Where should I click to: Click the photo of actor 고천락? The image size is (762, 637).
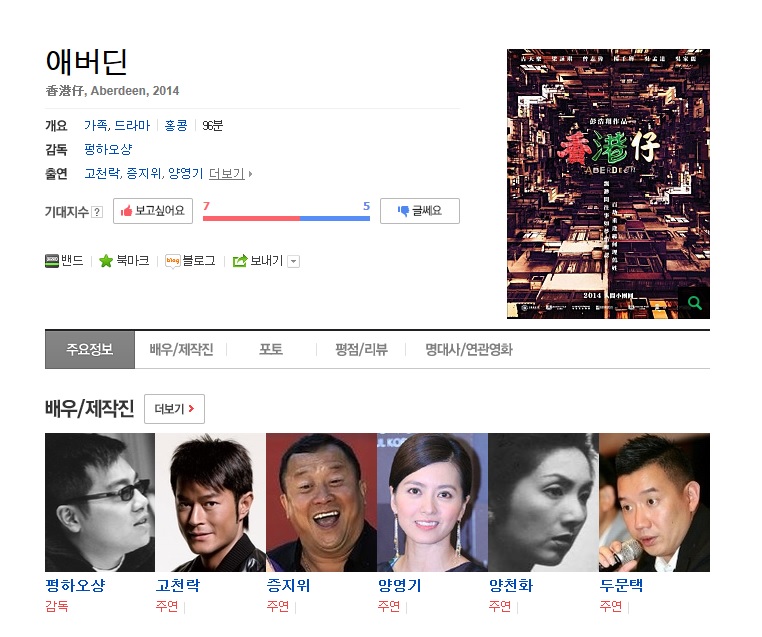pos(210,502)
